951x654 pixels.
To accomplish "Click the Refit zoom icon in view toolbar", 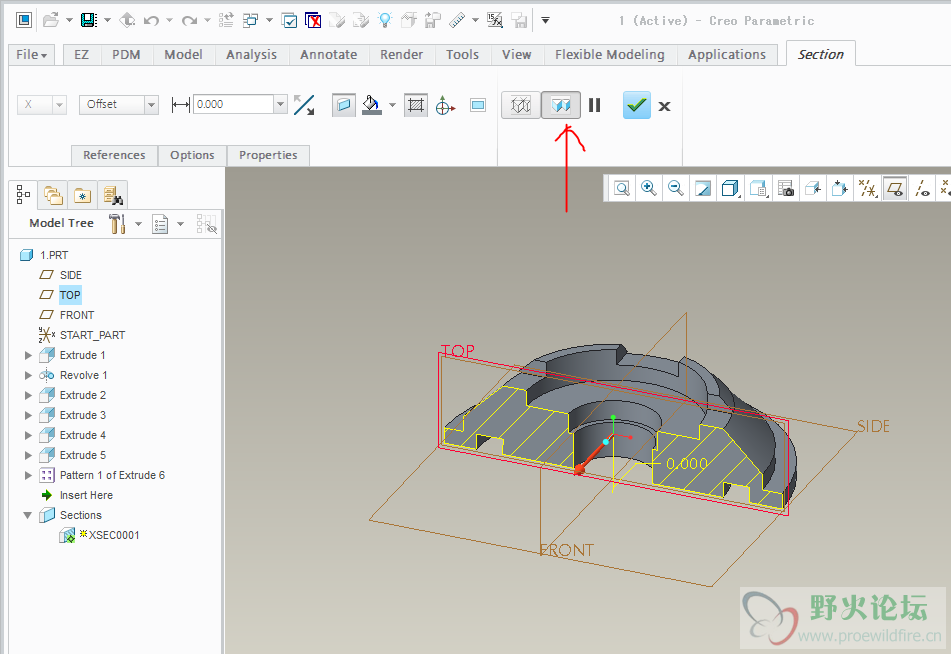I will [622, 189].
